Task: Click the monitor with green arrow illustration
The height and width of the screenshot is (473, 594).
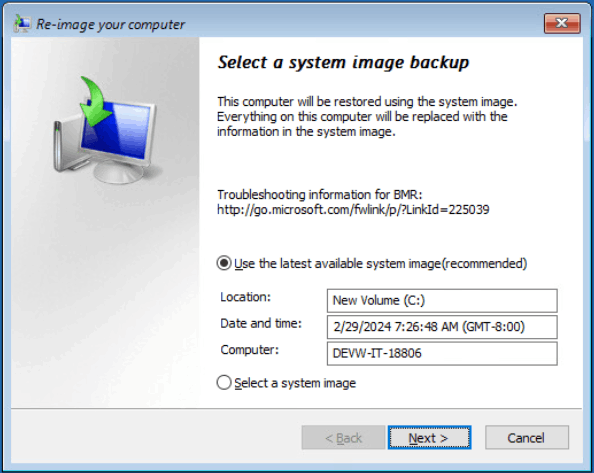Action: 107,131
